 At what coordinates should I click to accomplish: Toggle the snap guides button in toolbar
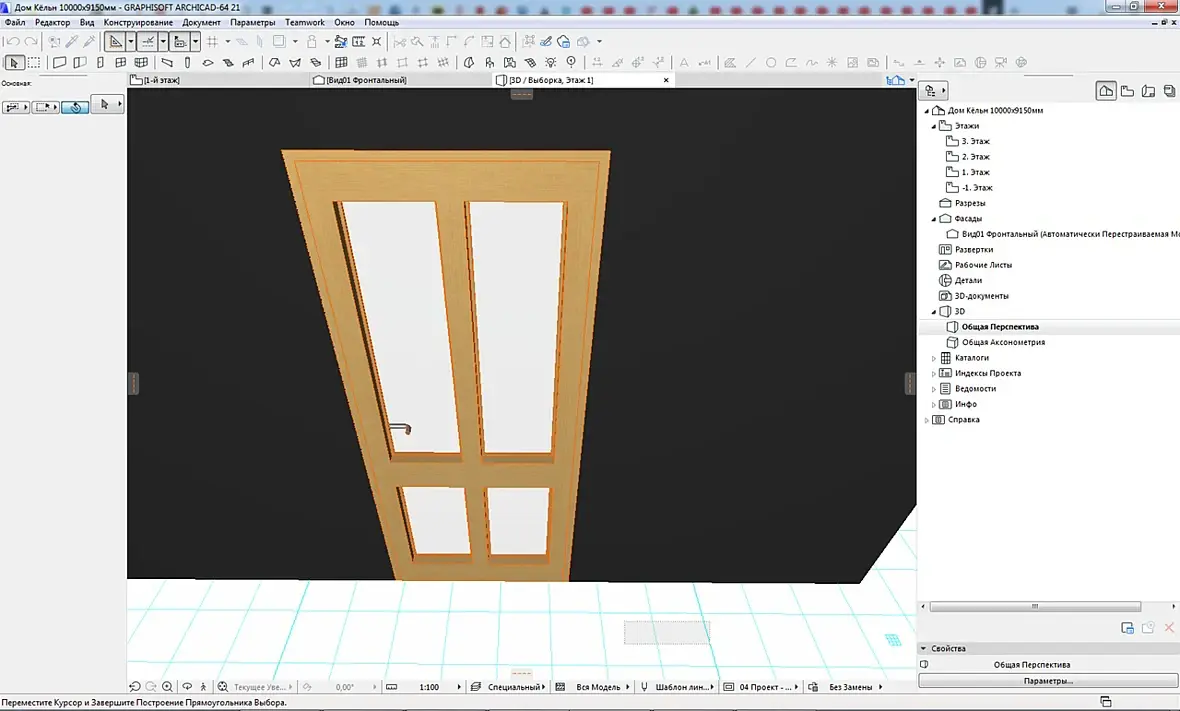[148, 42]
